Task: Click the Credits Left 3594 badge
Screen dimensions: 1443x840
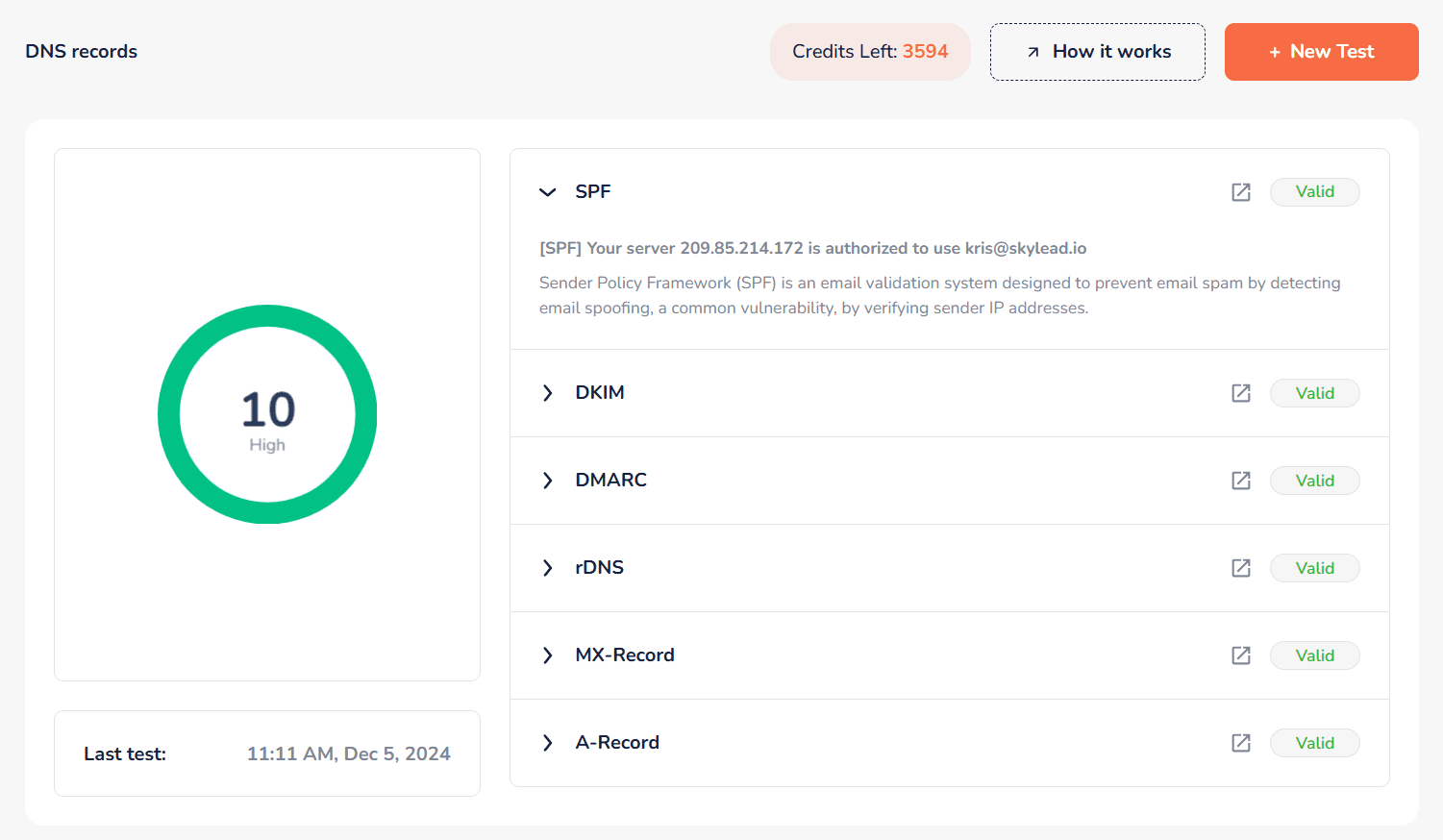Action: (870, 52)
